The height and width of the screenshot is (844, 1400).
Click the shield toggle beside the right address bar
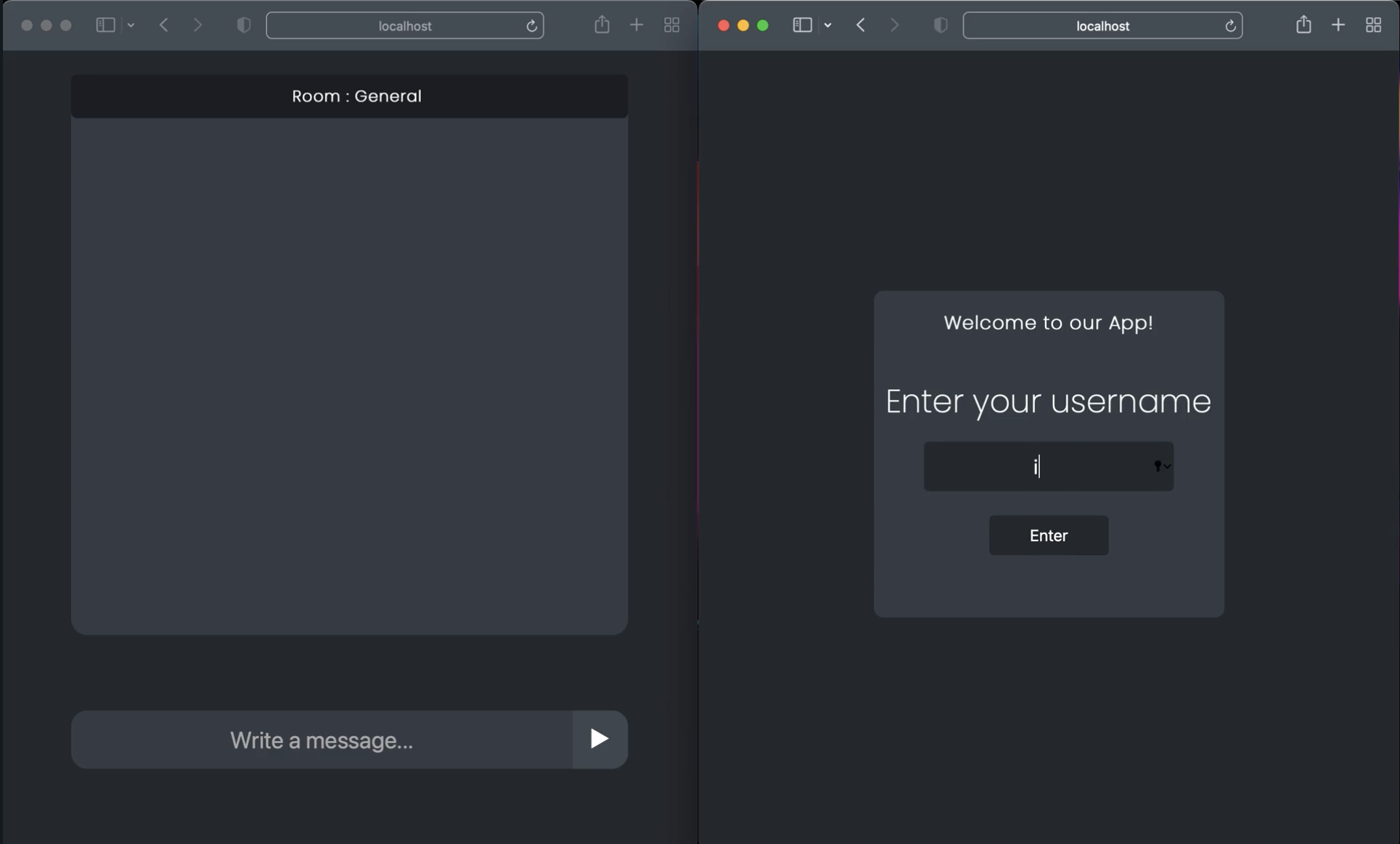pos(940,25)
